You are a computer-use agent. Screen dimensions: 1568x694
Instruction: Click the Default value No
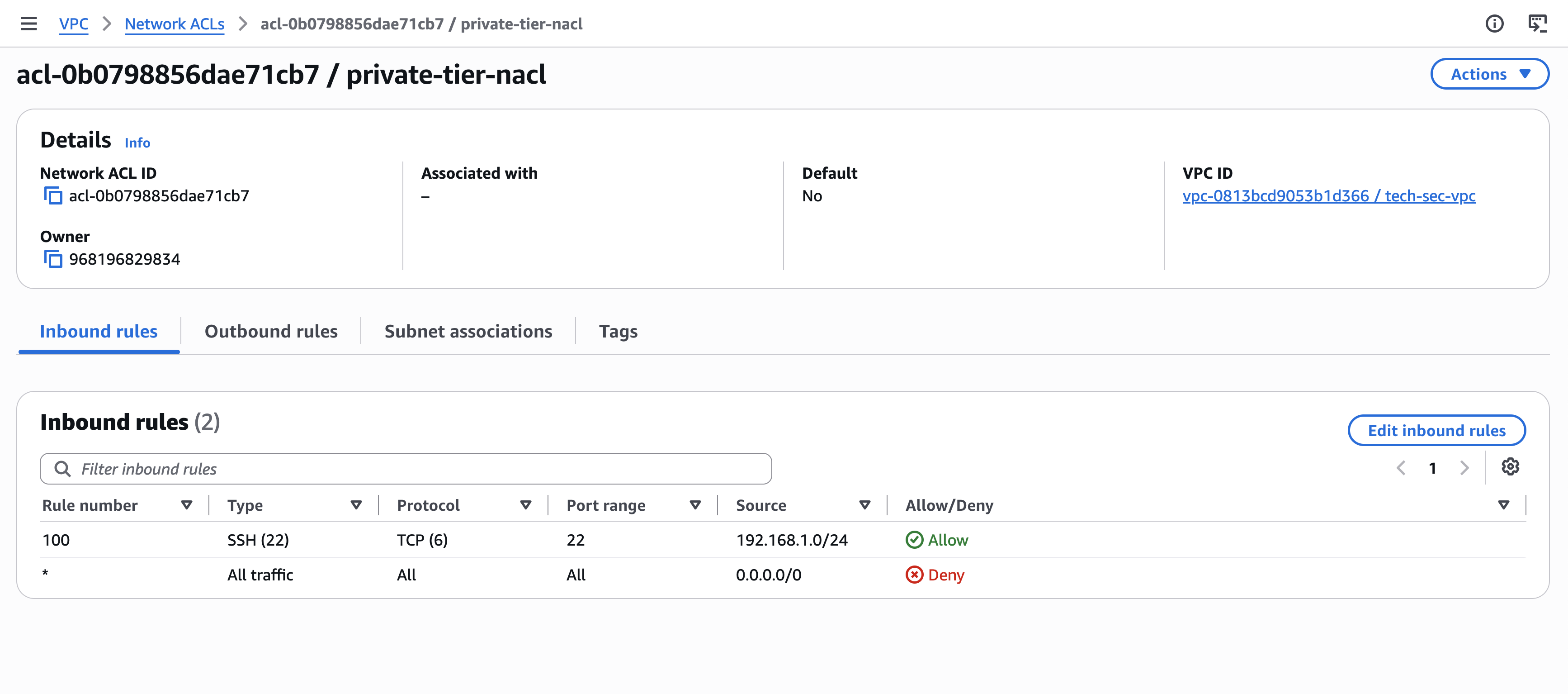tap(812, 196)
